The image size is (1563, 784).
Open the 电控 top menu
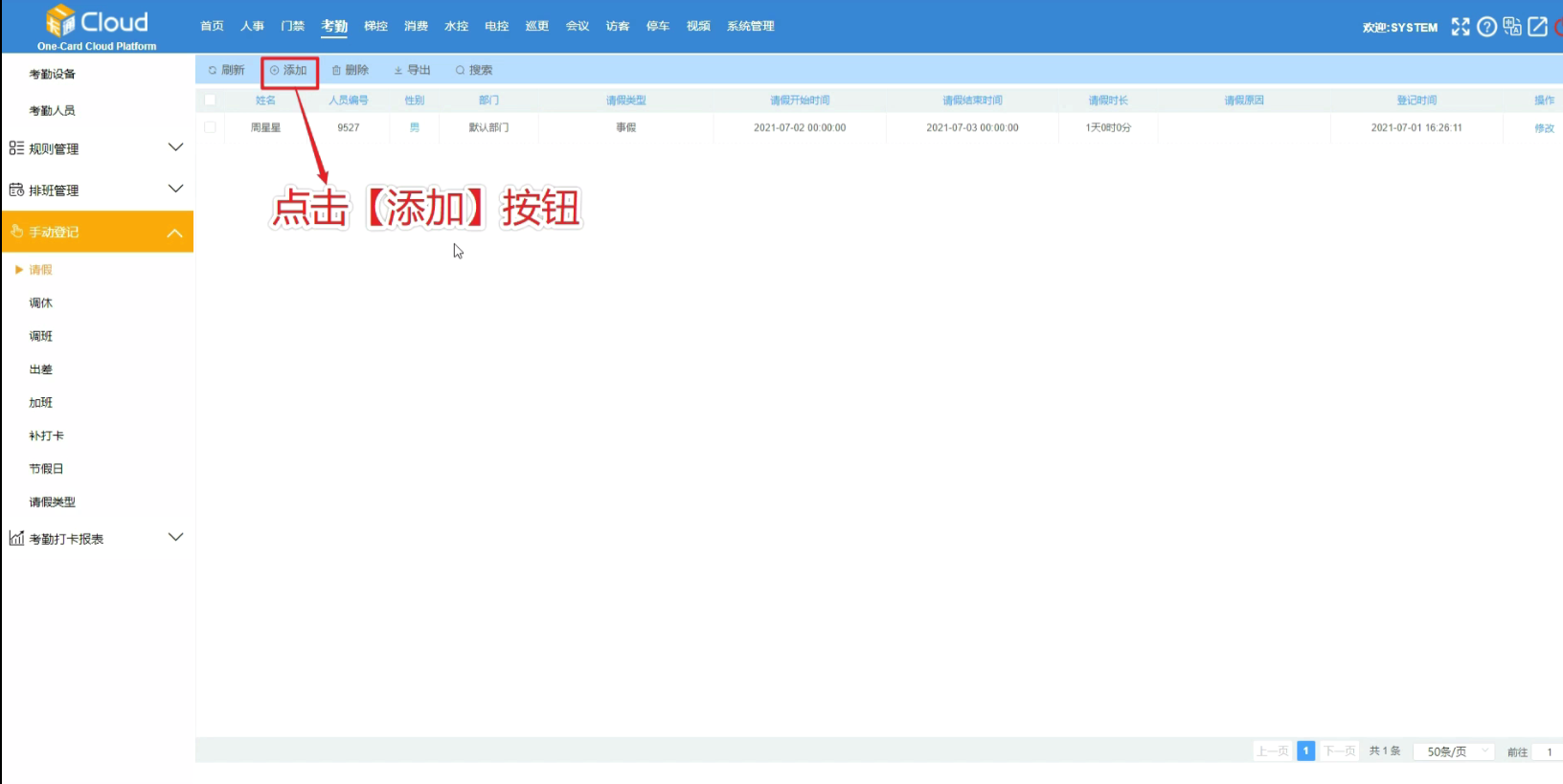coord(497,26)
